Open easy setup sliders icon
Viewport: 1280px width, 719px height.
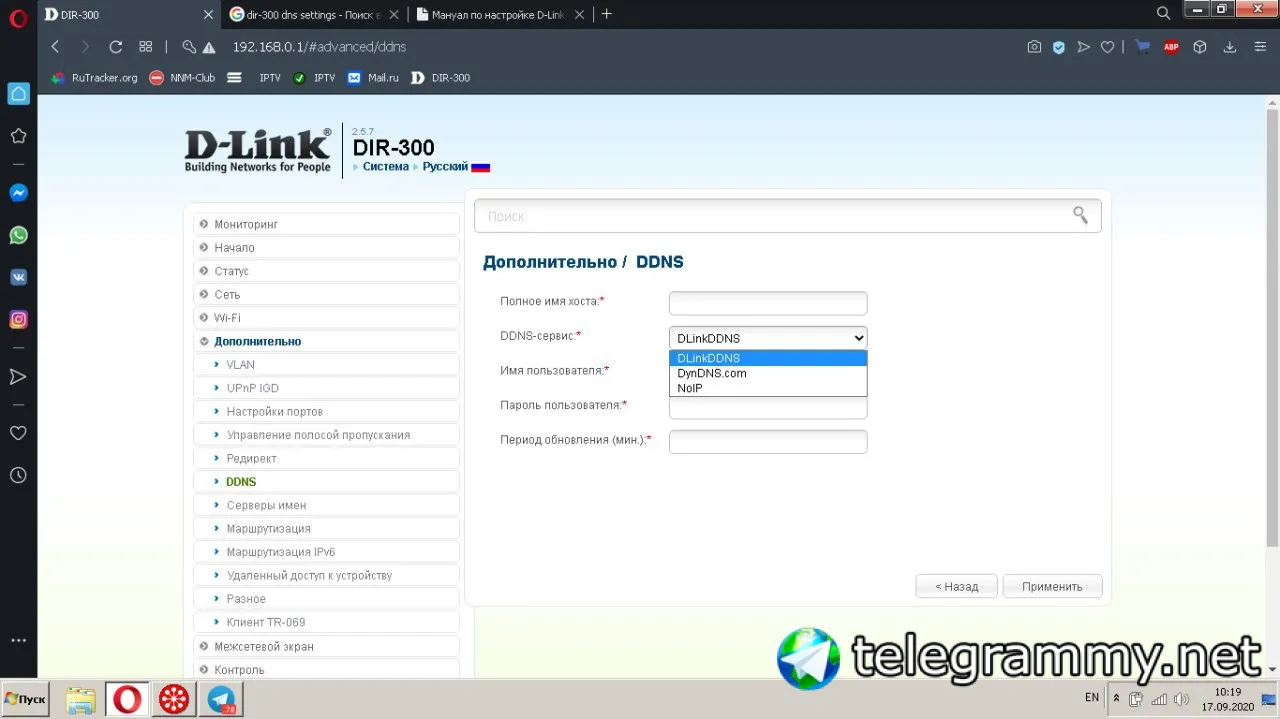click(x=1260, y=47)
